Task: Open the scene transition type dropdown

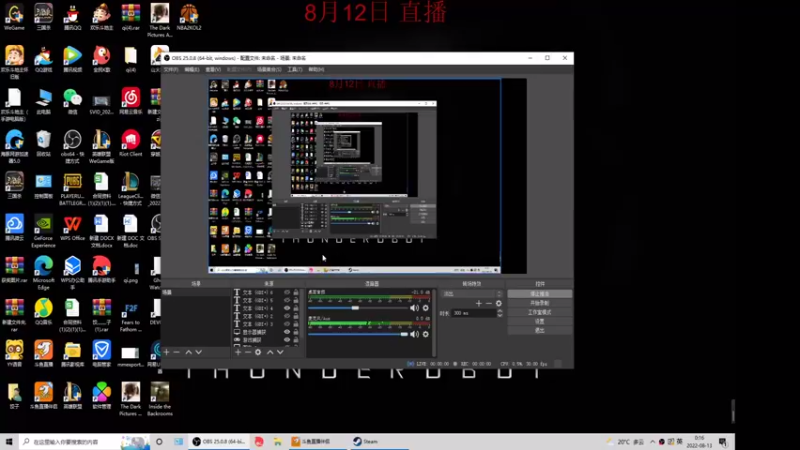Action: (x=472, y=294)
